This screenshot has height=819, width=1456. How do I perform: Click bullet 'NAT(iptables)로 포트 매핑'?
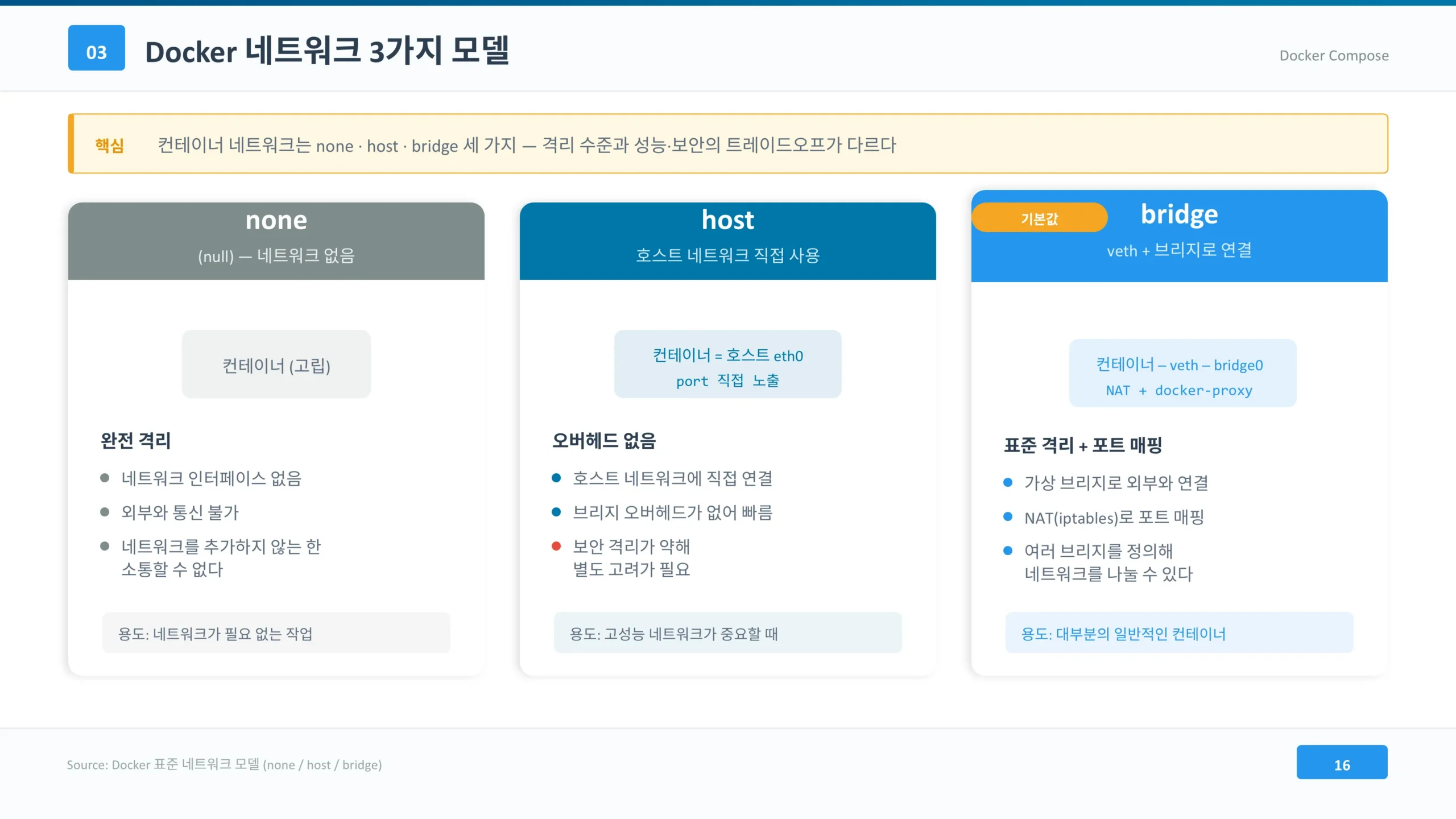pos(1114,517)
